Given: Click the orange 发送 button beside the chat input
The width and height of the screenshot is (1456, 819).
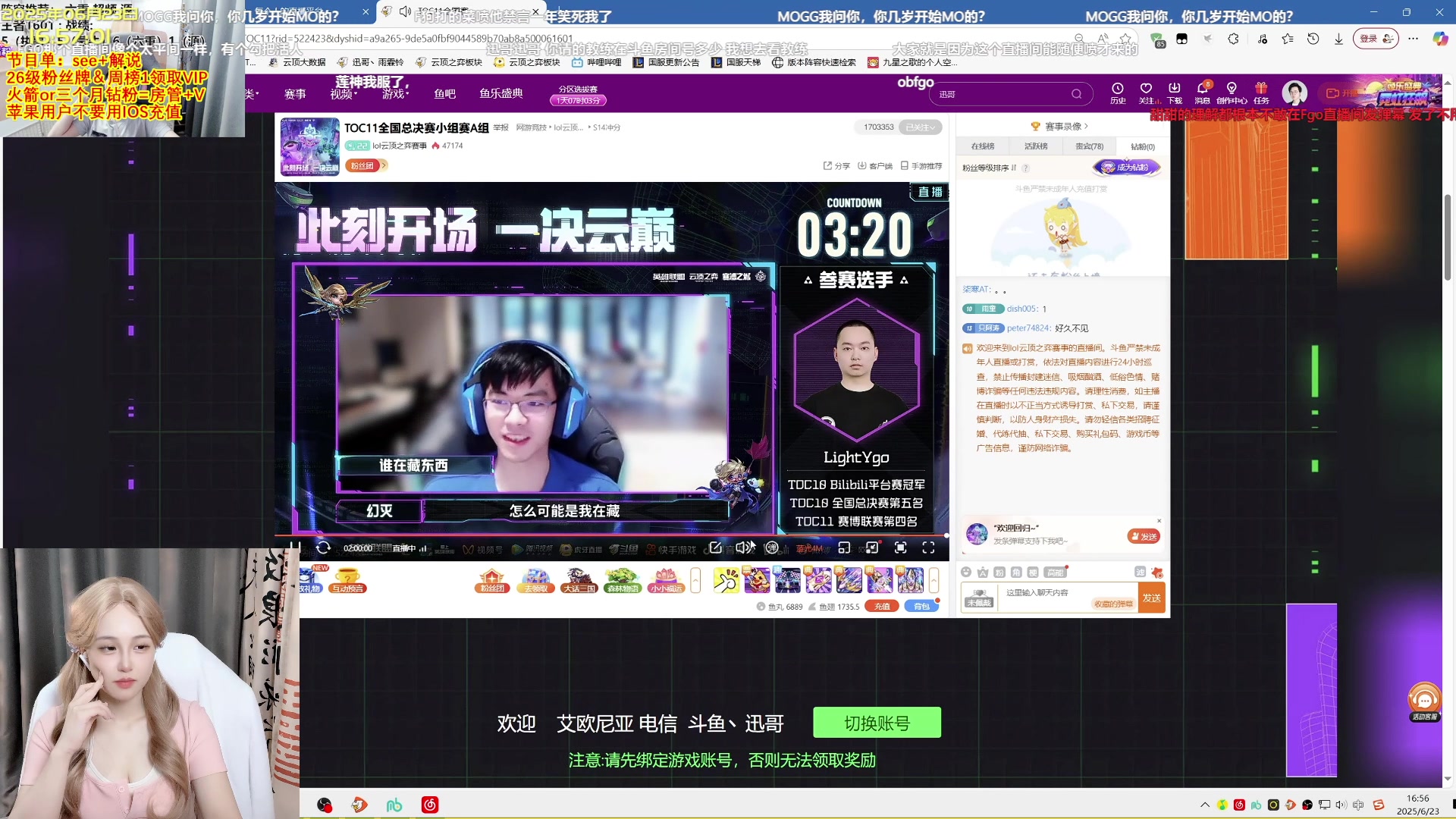Looking at the screenshot, I should coord(1151,598).
